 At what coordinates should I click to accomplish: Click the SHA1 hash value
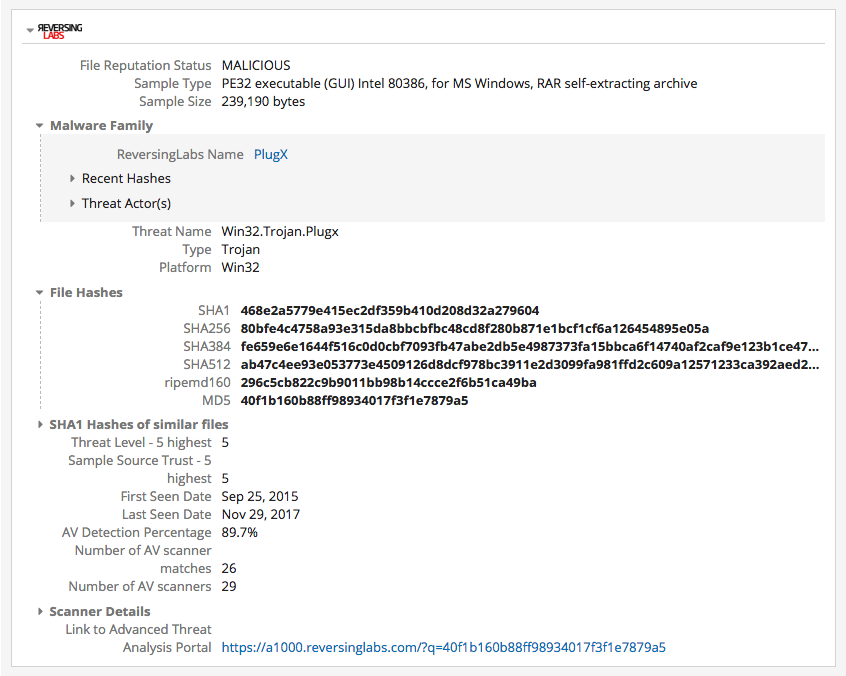click(390, 311)
